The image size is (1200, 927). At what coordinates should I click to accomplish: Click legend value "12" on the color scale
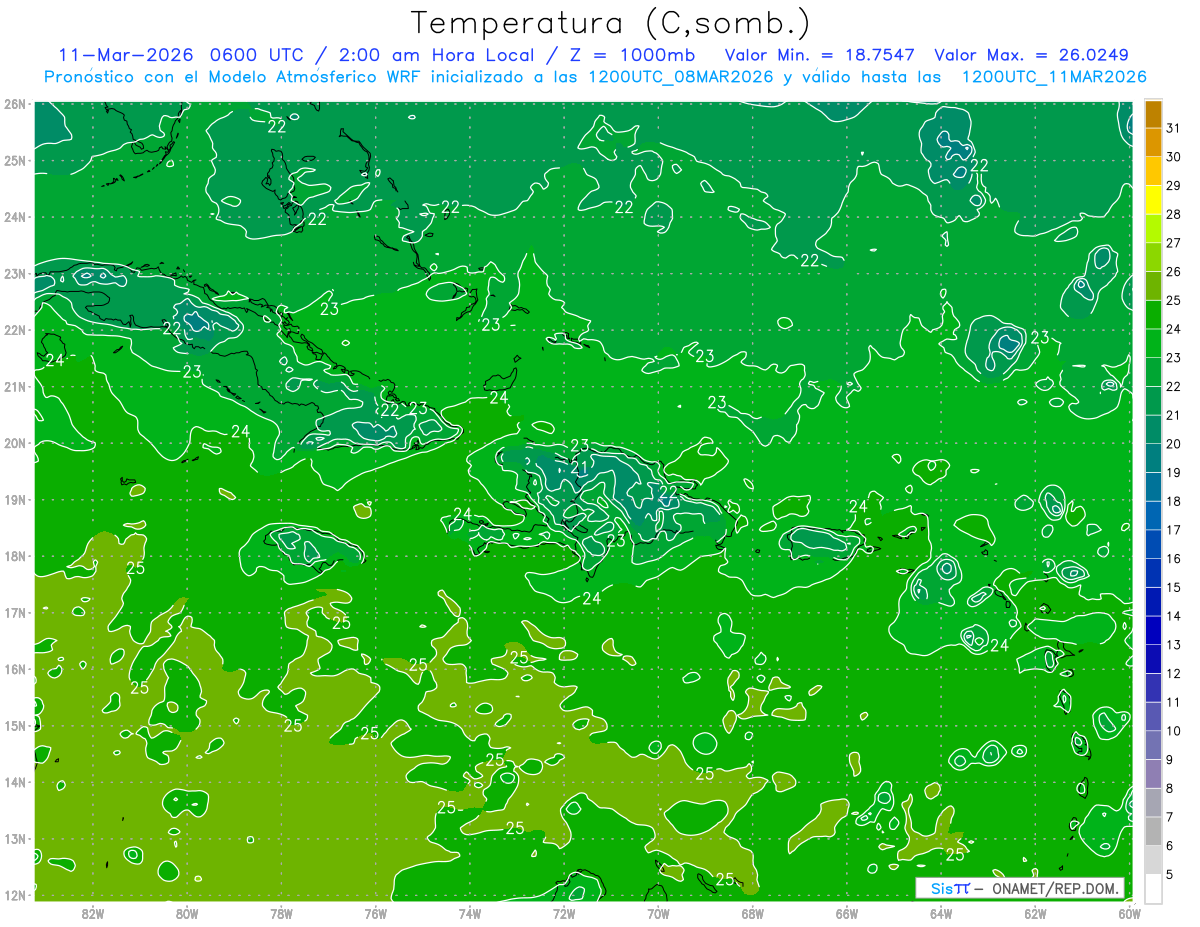click(x=1174, y=673)
